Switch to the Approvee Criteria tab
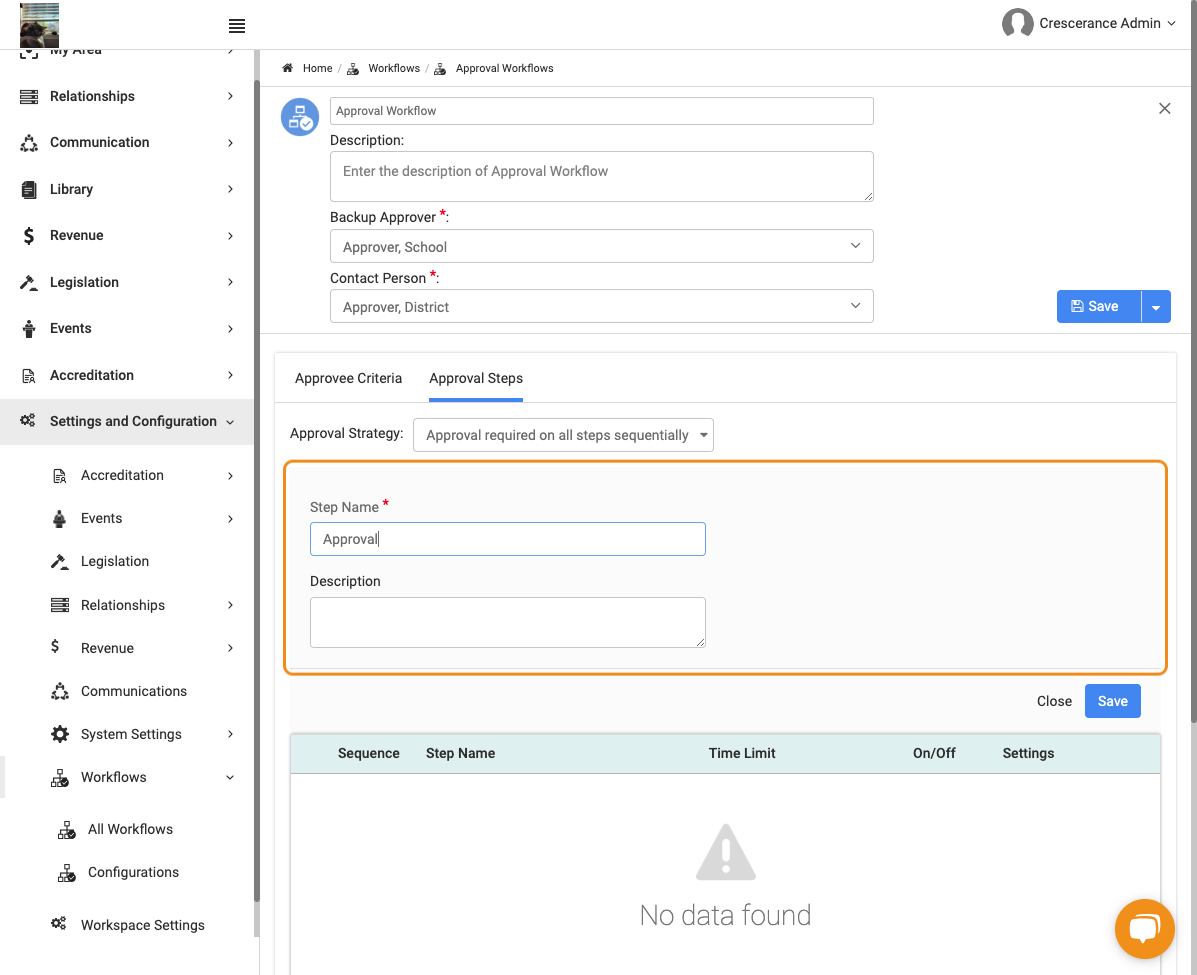The height and width of the screenshot is (975, 1197). tap(348, 379)
